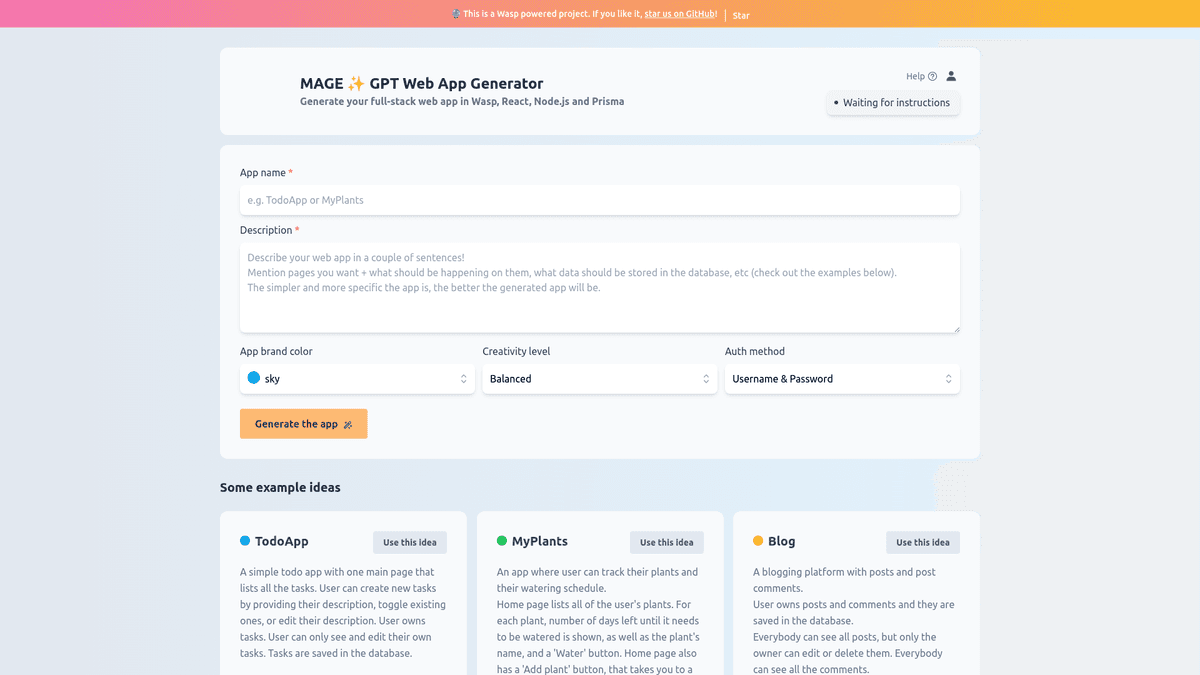Viewport: 1200px width, 675px height.
Task: Click the Star button in banner
Action: 741,15
